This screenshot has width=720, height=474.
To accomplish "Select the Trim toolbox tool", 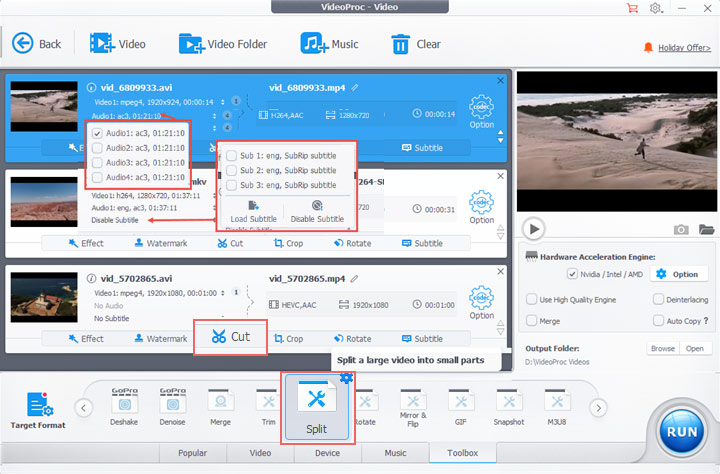I will (x=268, y=407).
